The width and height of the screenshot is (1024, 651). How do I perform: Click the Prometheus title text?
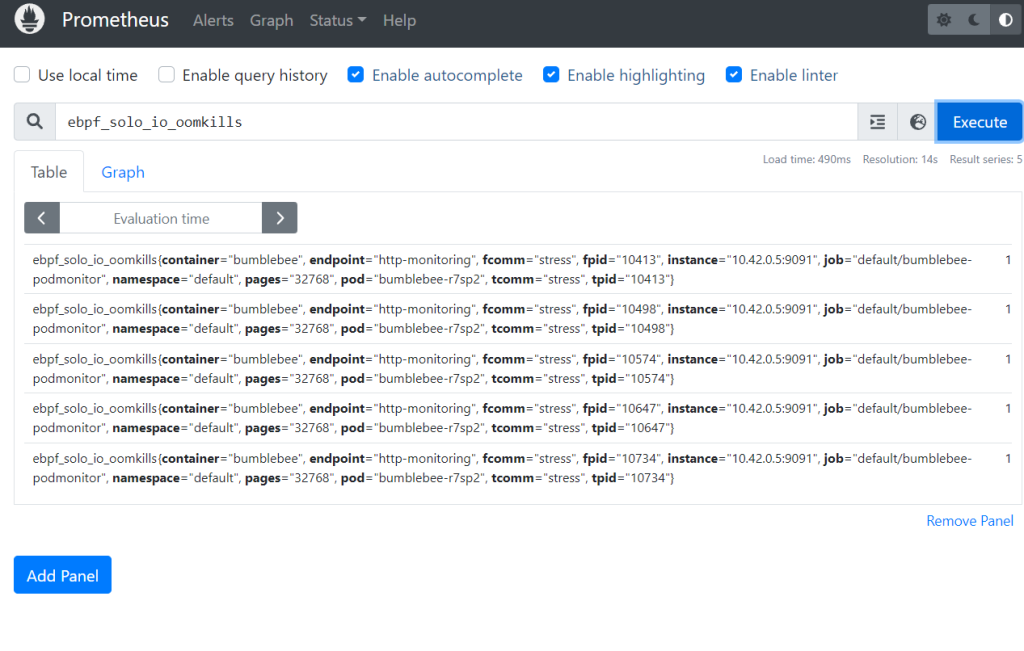click(x=115, y=20)
